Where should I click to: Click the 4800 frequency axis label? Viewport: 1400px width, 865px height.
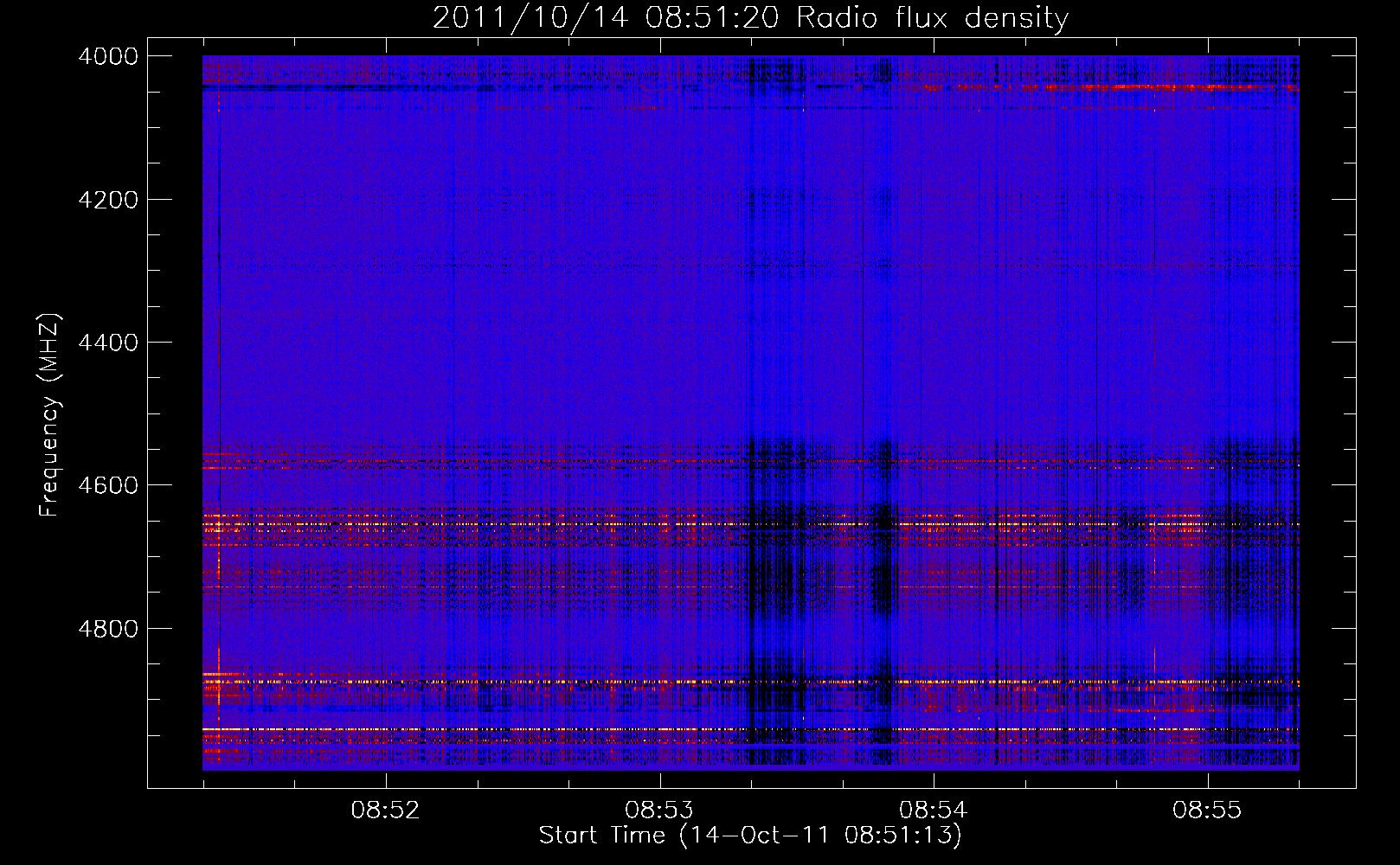(108, 629)
